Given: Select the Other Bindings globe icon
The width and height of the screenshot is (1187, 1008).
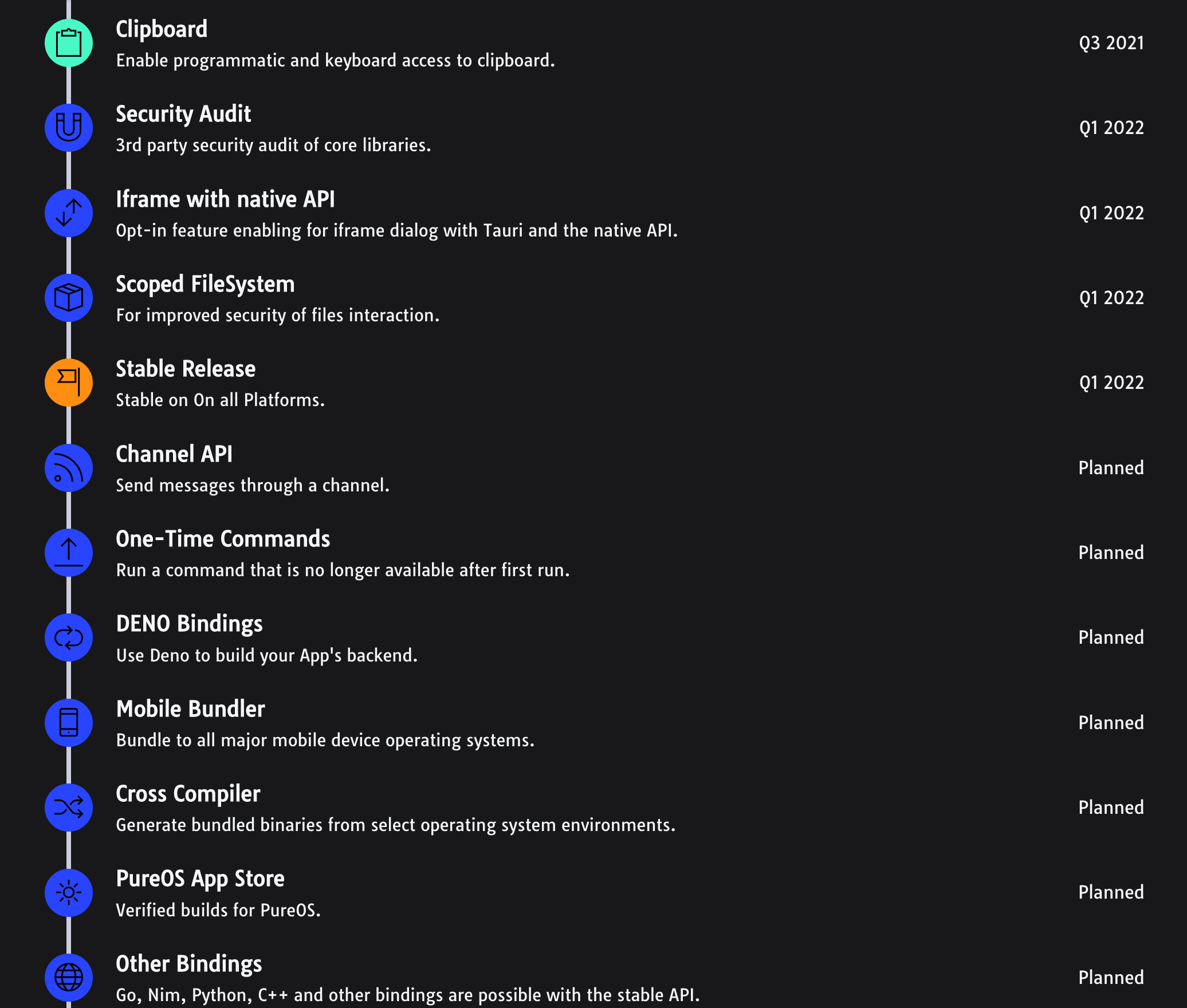Looking at the screenshot, I should (68, 977).
